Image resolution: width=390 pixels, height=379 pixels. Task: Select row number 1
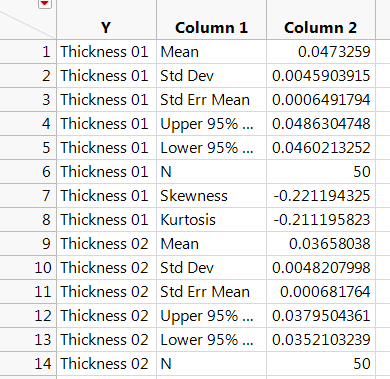[x=28, y=52]
